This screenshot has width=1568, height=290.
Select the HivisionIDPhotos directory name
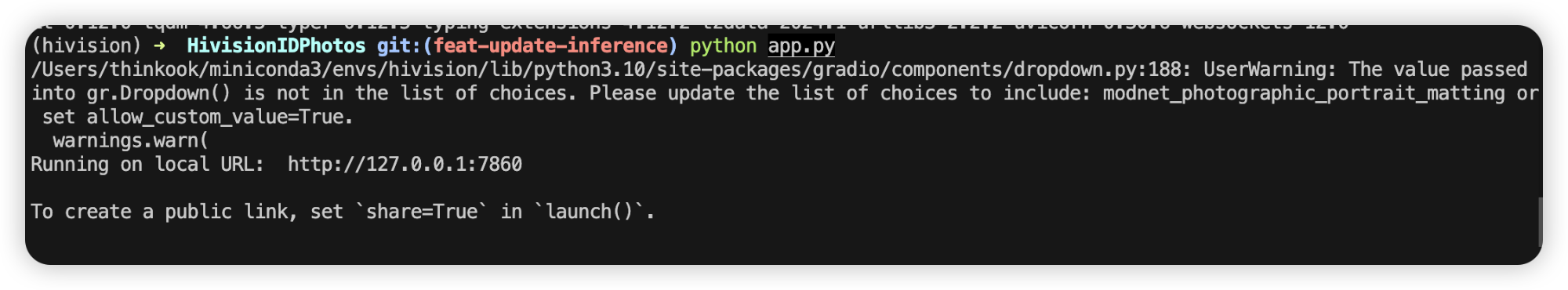click(x=276, y=46)
